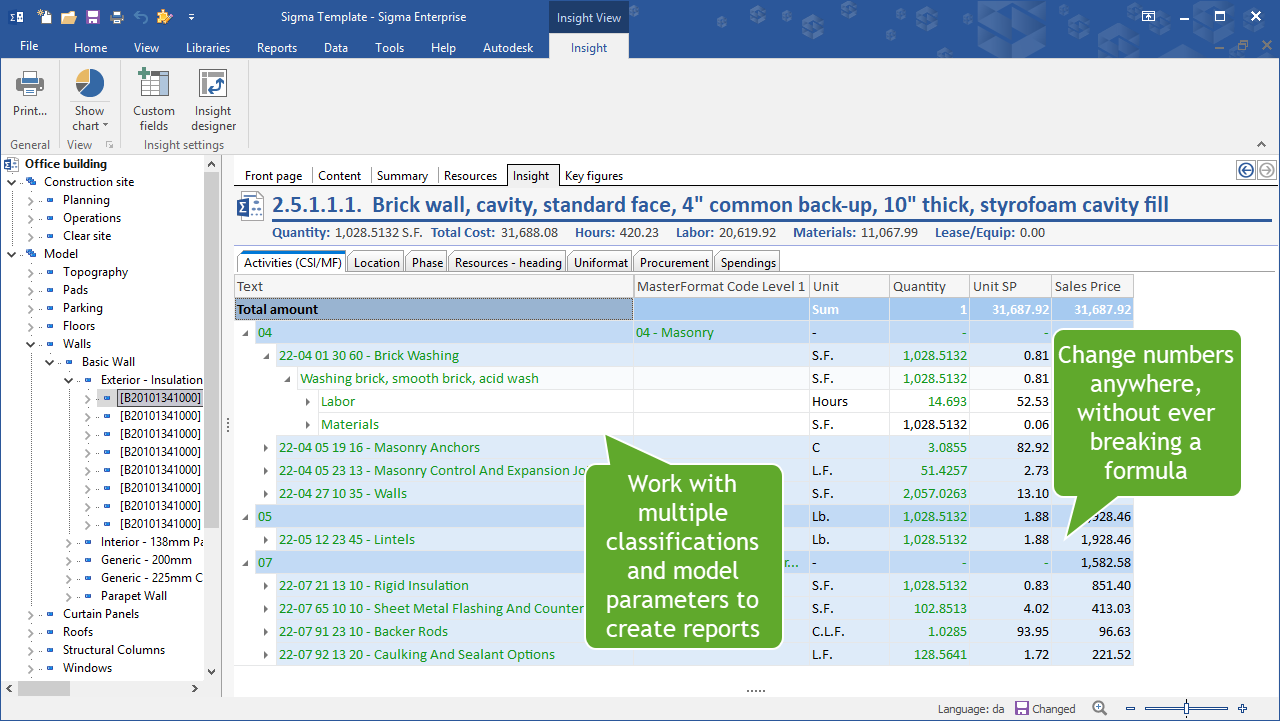This screenshot has height=721, width=1280.
Task: Click the zoom in plus button
Action: click(x=1242, y=708)
